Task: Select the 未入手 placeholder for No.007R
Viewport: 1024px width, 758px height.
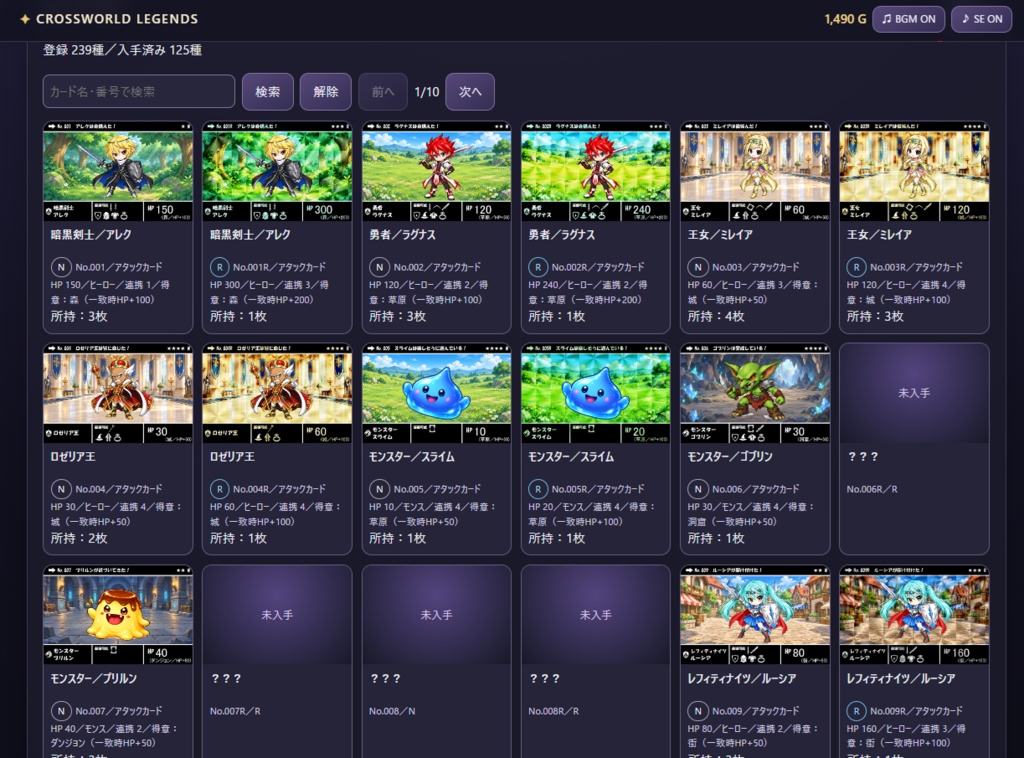Action: (277, 616)
